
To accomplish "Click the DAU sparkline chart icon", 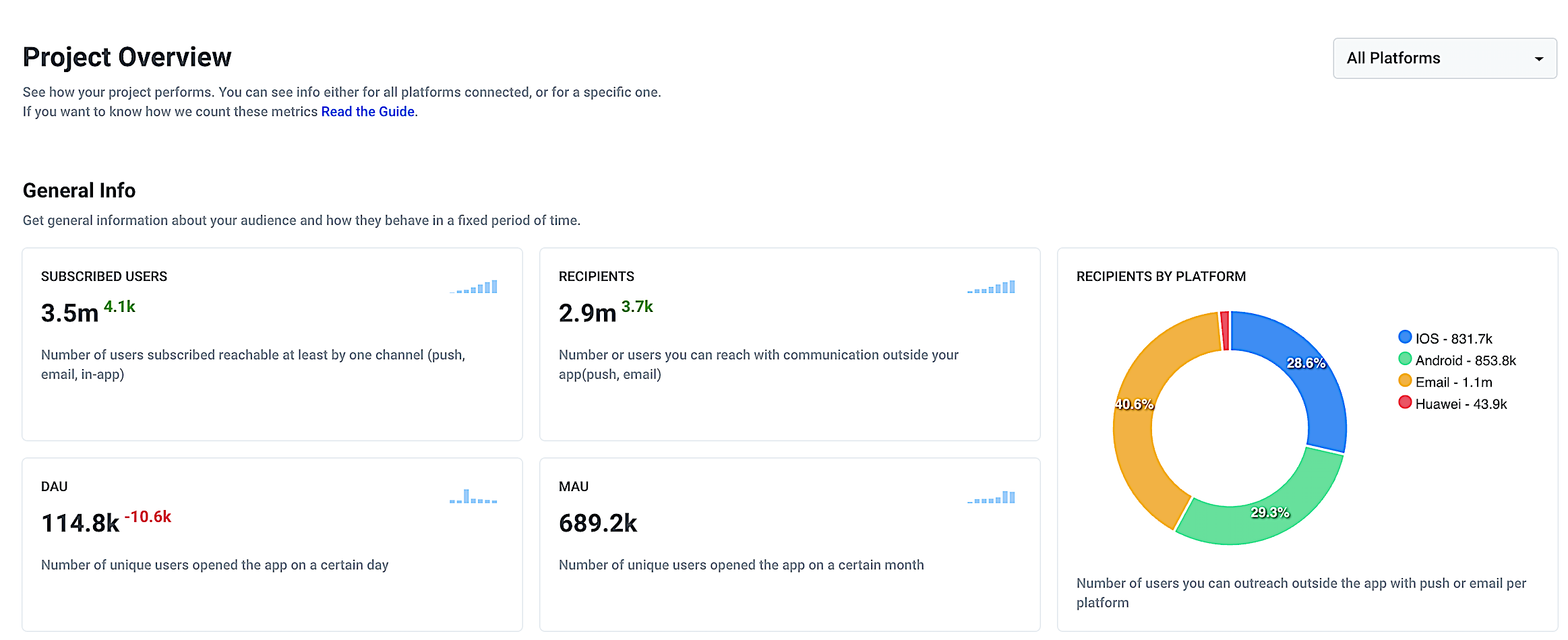I will [473, 497].
